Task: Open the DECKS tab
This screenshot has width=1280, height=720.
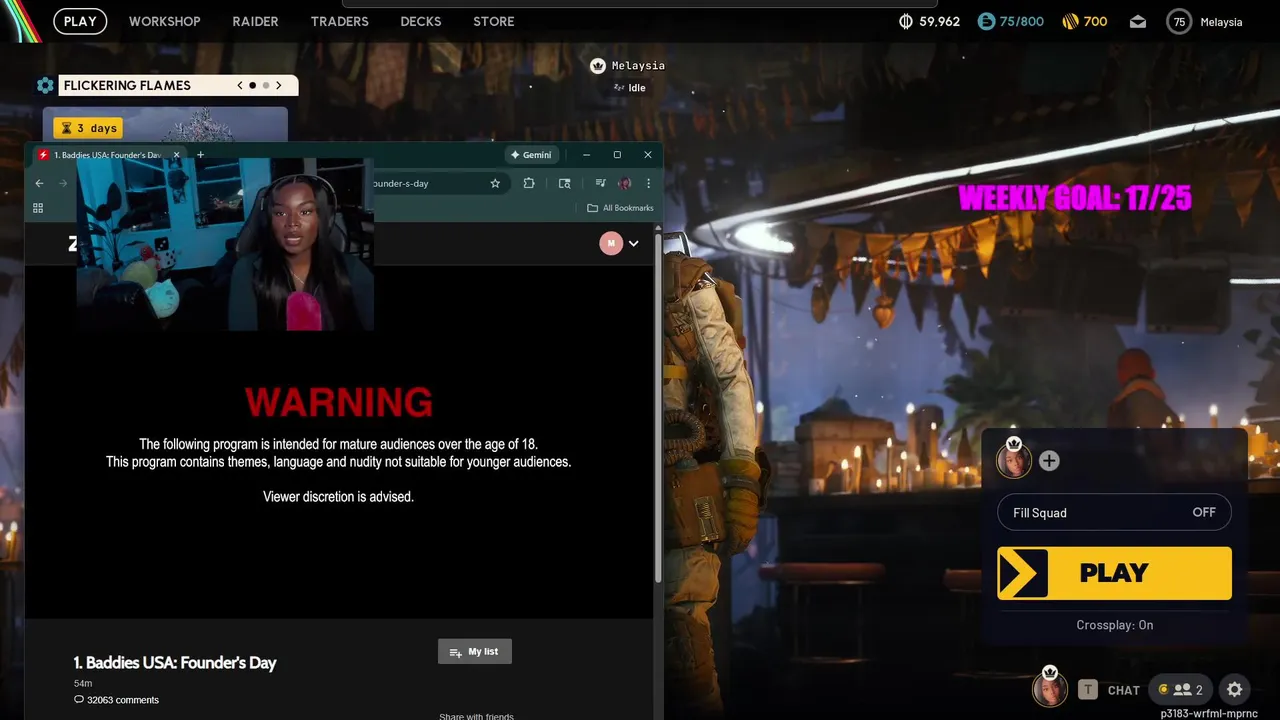Action: [x=420, y=21]
